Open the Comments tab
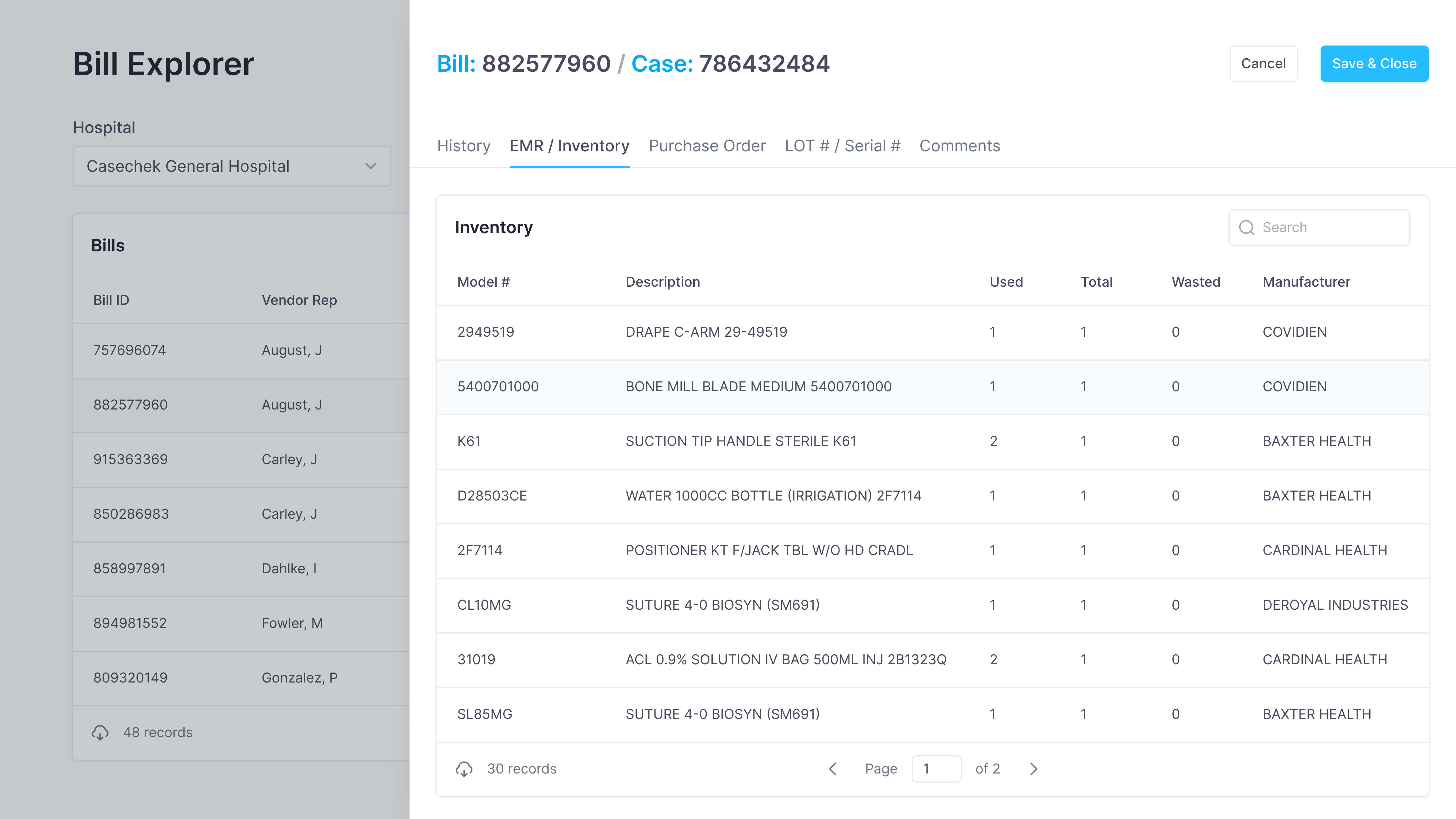Screen dimensions: 1456x819 pos(959,146)
